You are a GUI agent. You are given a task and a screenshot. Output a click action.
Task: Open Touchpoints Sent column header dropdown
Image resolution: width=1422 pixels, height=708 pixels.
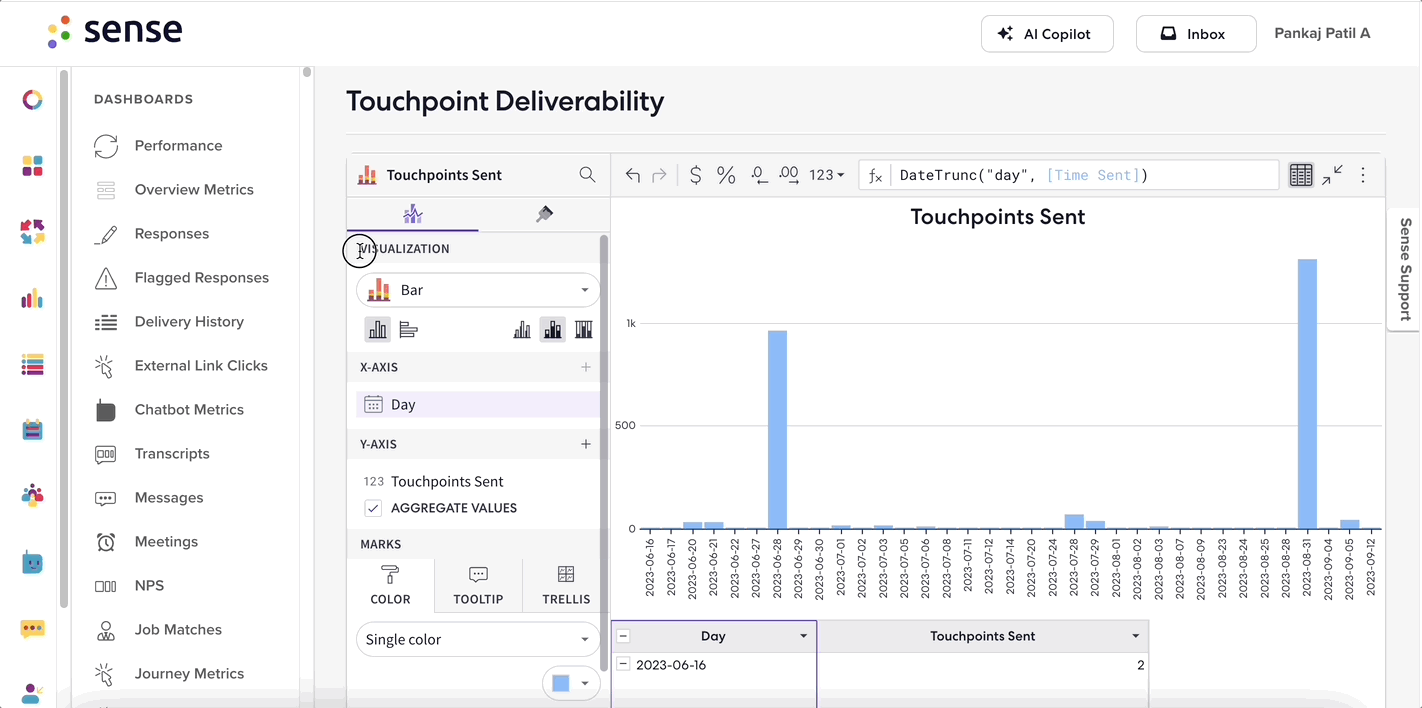1135,636
